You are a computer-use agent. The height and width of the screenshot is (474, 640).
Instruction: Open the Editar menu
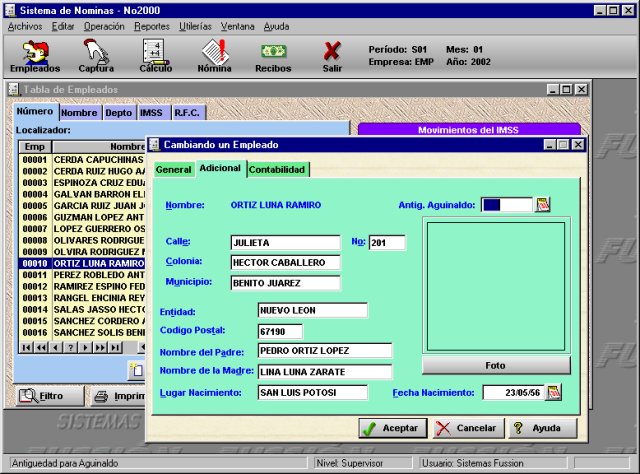[63, 27]
